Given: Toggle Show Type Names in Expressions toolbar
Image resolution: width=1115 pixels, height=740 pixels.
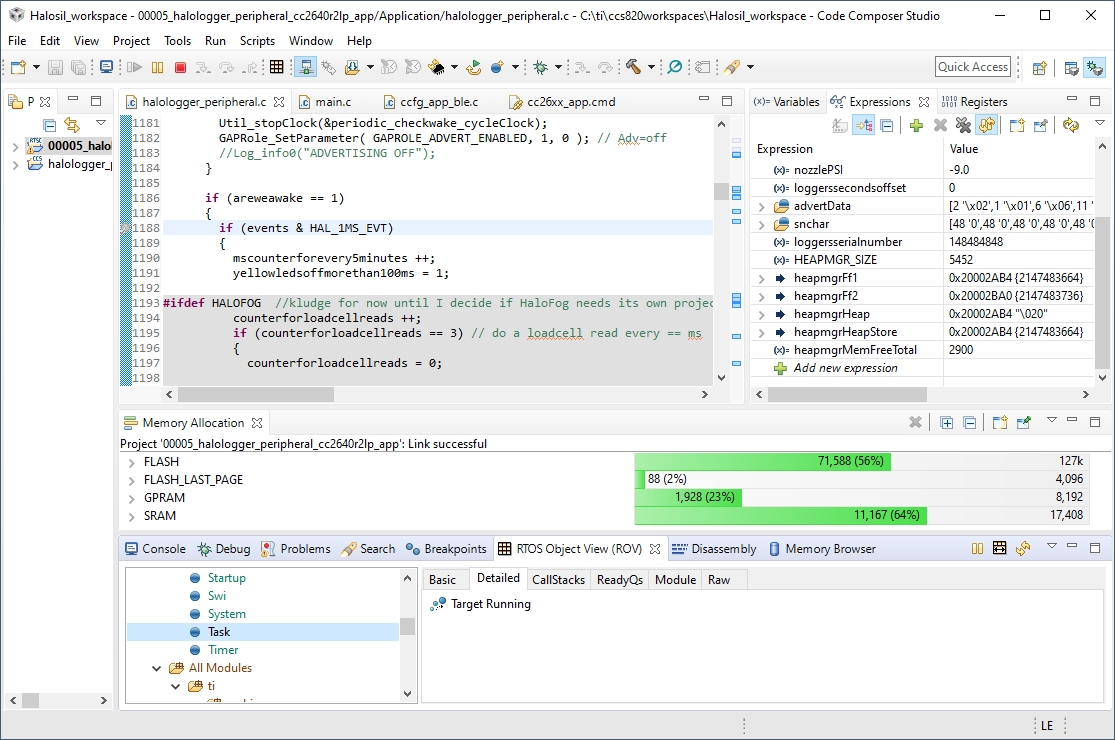Looking at the screenshot, I should (840, 125).
